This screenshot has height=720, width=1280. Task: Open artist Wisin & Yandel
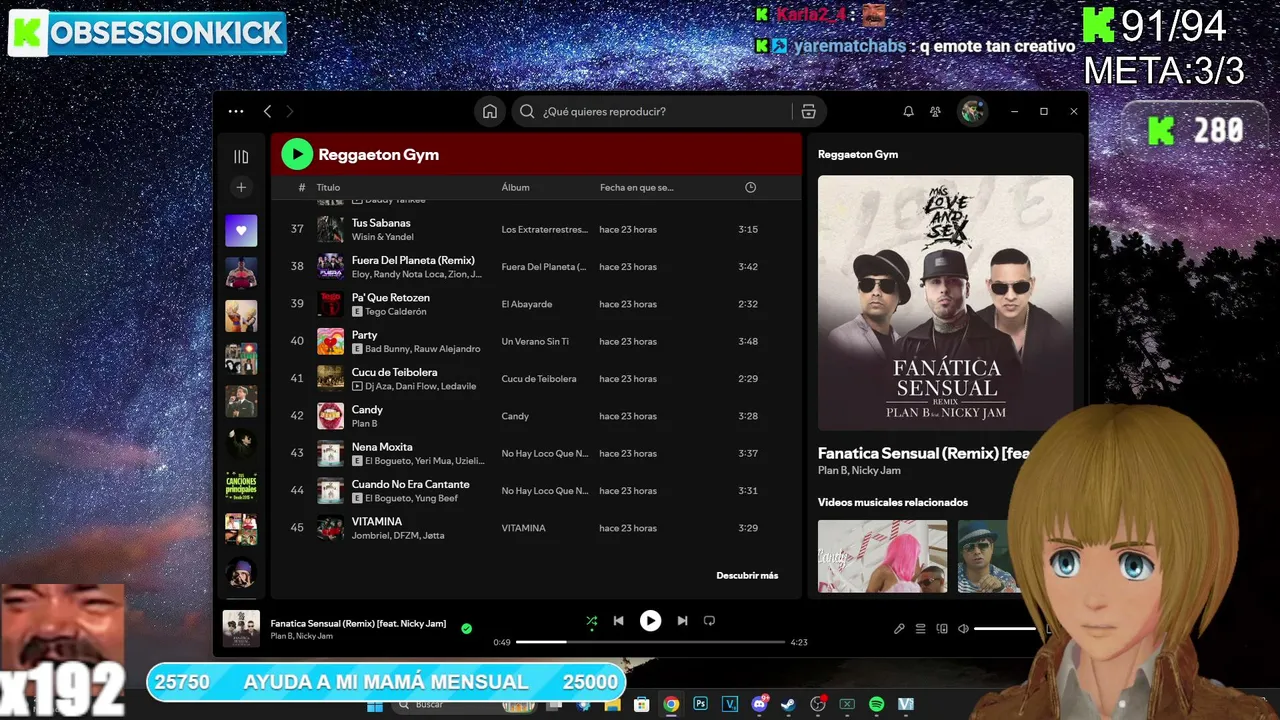pos(382,237)
